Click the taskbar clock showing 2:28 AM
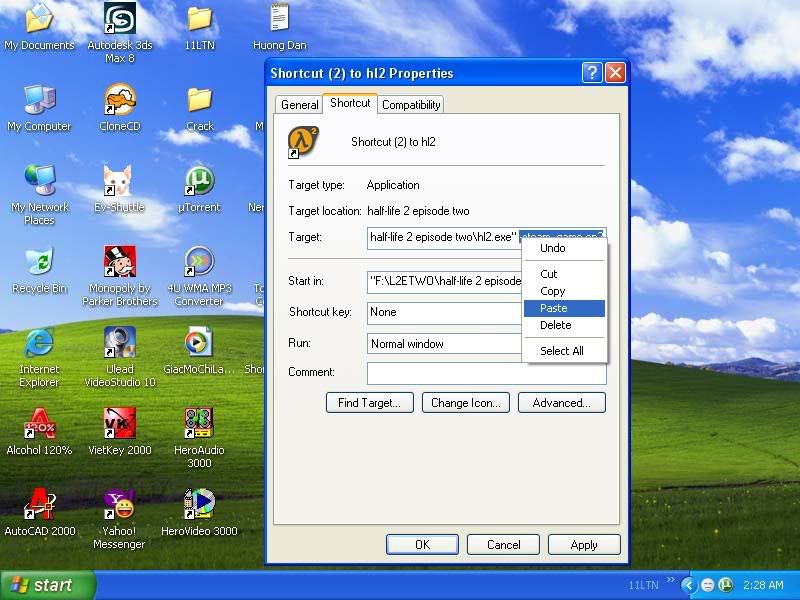The image size is (800, 600). (763, 585)
